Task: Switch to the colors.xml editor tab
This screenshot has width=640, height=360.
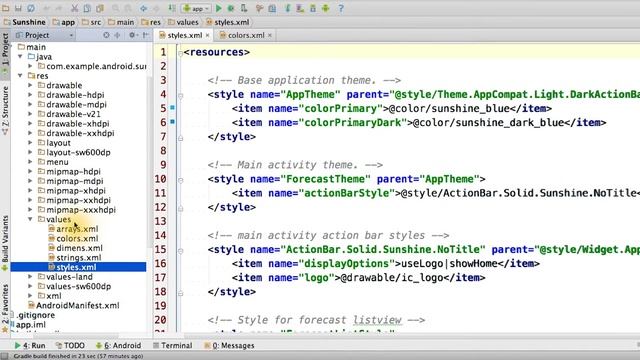Action: coord(246,35)
